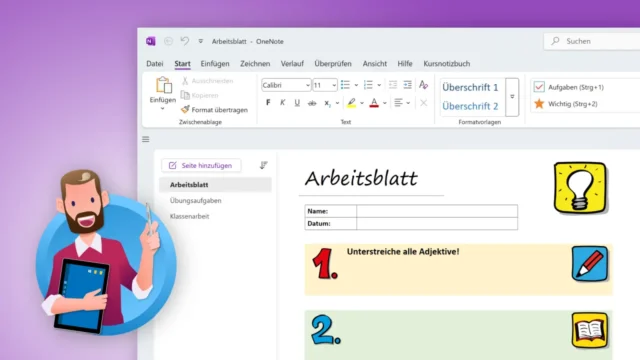Screen dimensions: 640x360
Task: Open the Kursnotizbuch ribbon tab
Action: point(447,64)
